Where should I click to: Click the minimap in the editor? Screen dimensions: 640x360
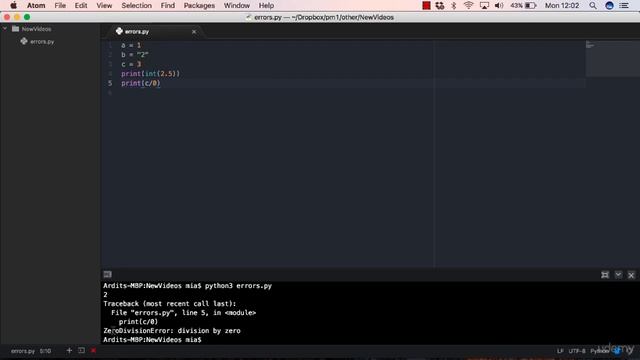[x=612, y=58]
